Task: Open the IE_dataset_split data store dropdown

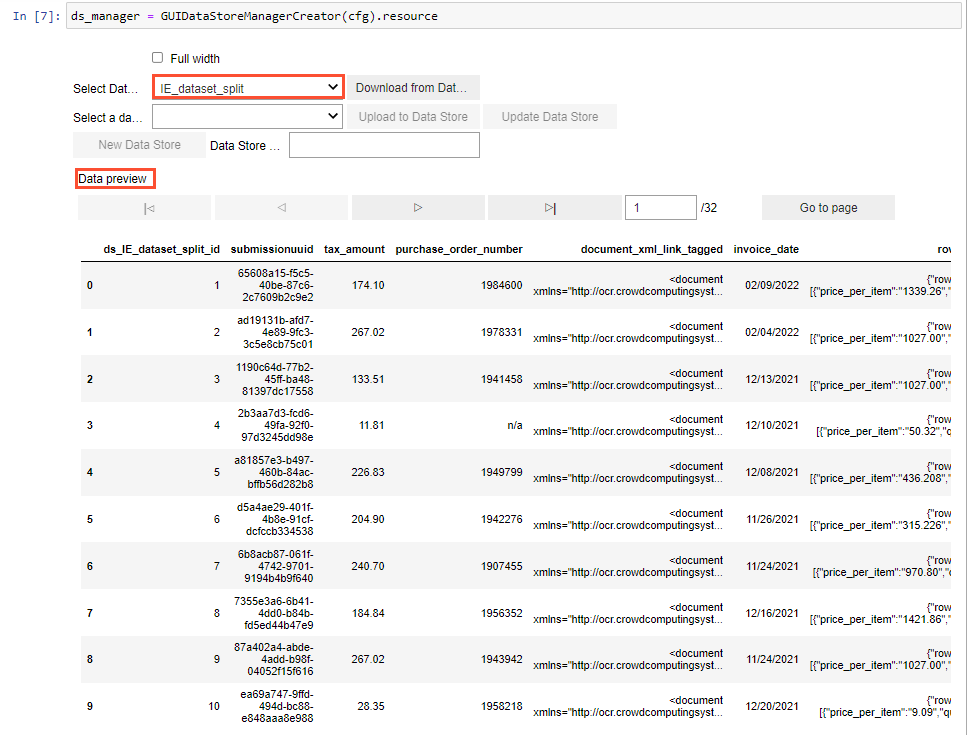Action: click(248, 88)
